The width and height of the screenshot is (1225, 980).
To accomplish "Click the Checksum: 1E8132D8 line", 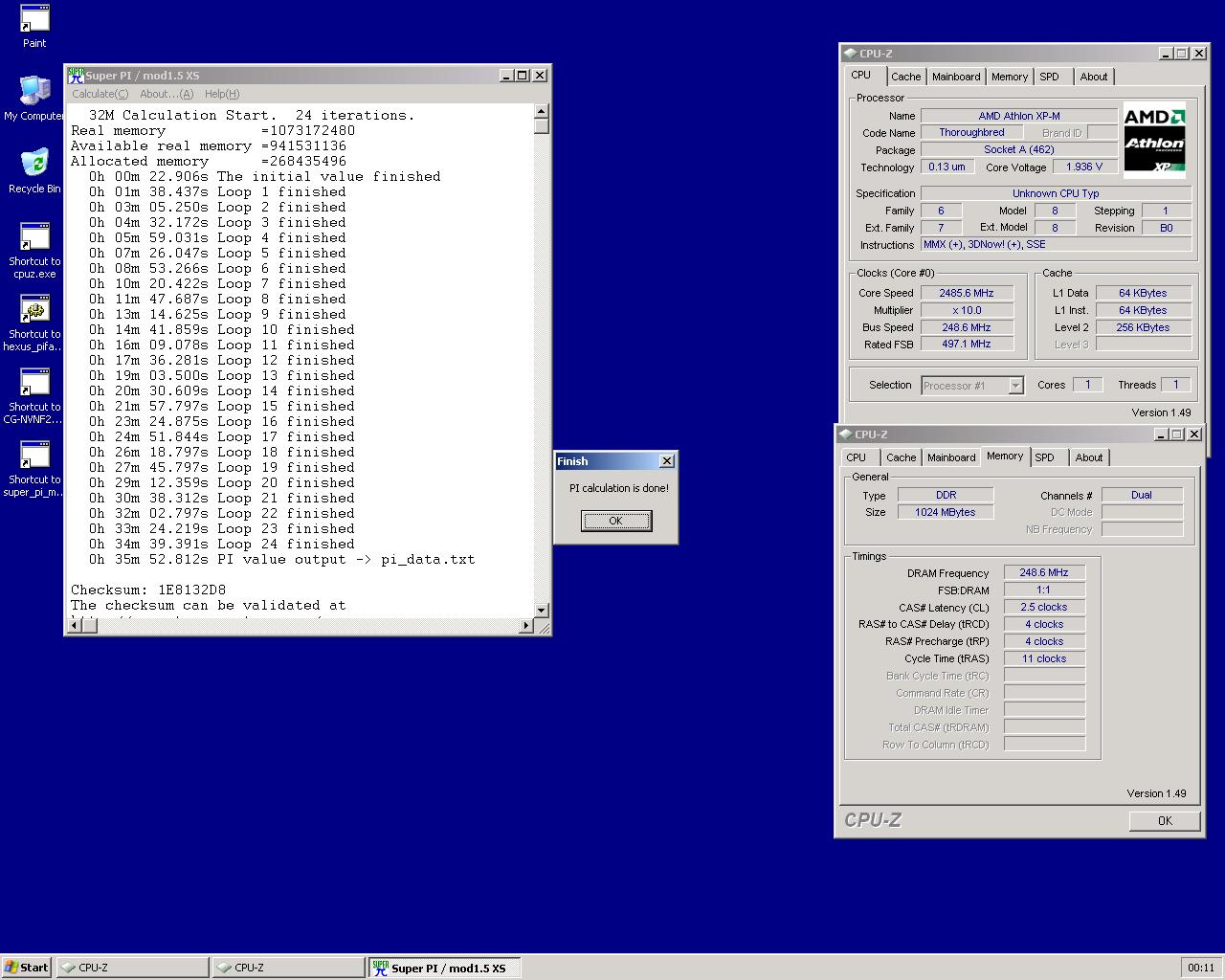I will pos(148,590).
